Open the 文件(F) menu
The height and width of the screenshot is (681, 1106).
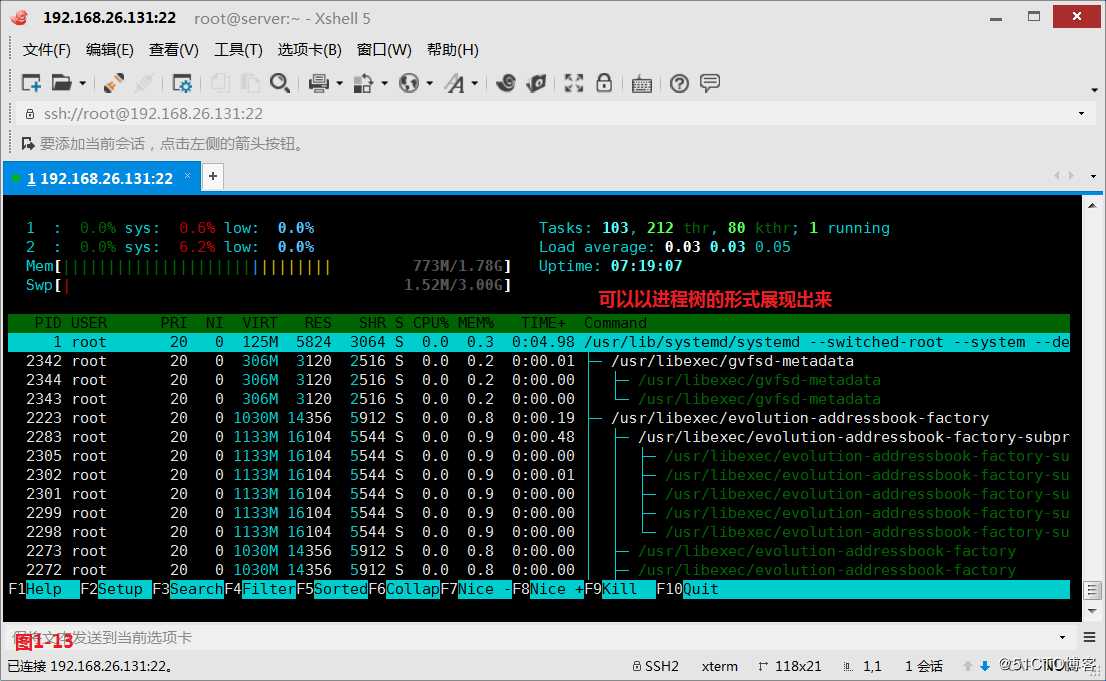click(x=47, y=49)
